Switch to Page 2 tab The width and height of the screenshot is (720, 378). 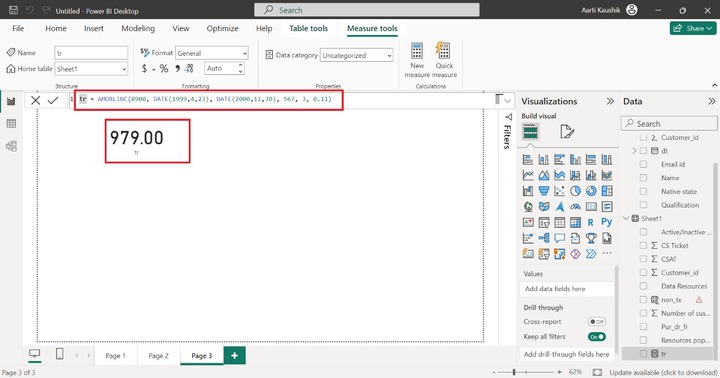[158, 355]
